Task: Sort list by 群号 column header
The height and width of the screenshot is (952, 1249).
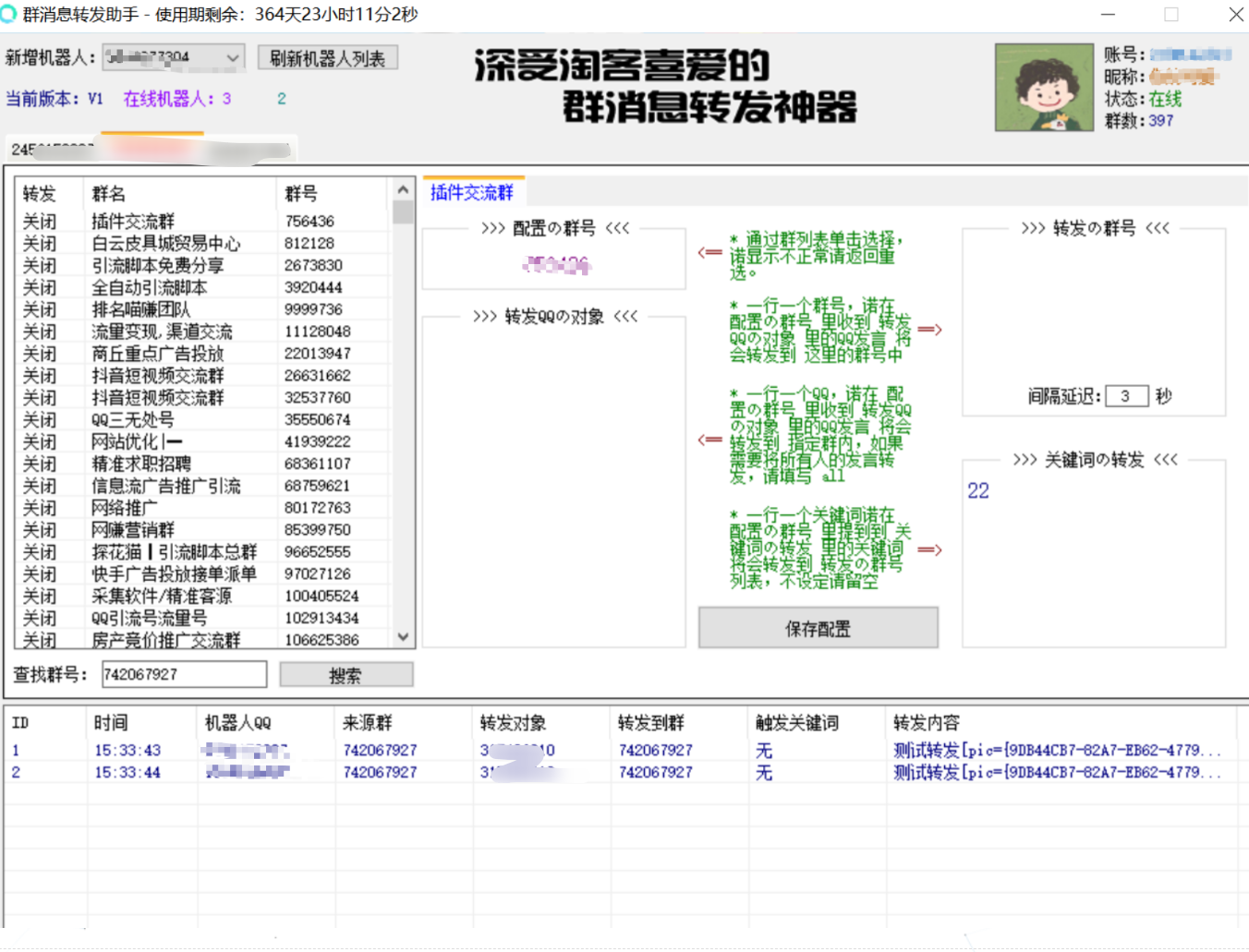Action: pyautogui.click(x=301, y=194)
